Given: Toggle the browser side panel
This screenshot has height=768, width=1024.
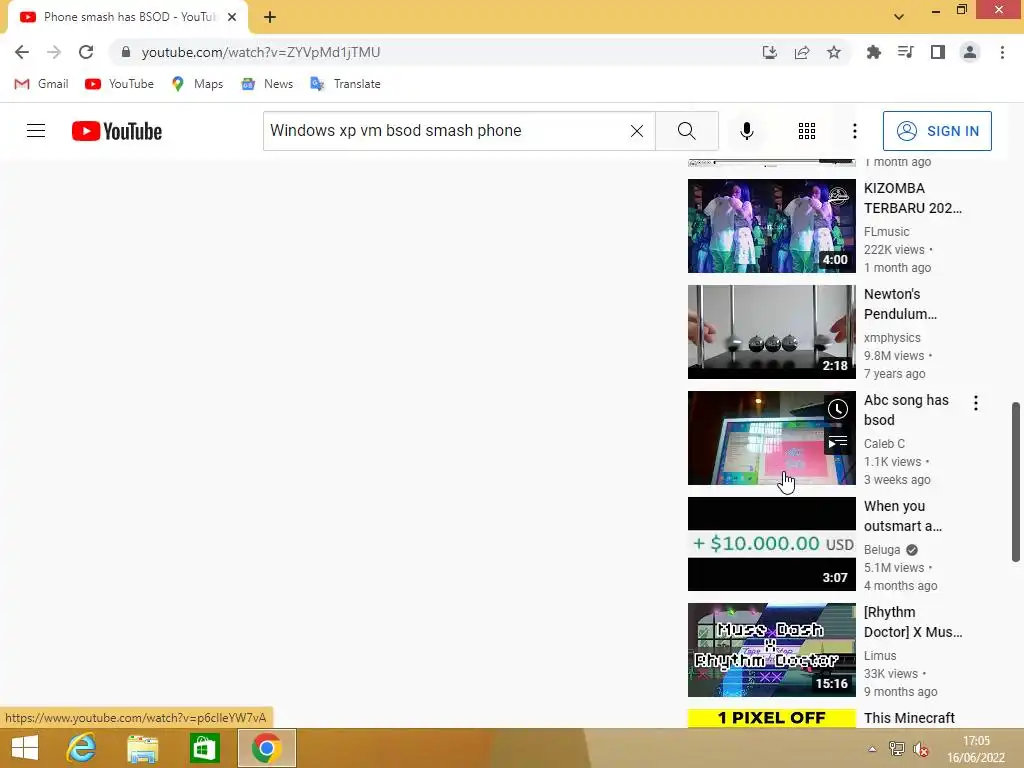Looking at the screenshot, I should click(938, 52).
